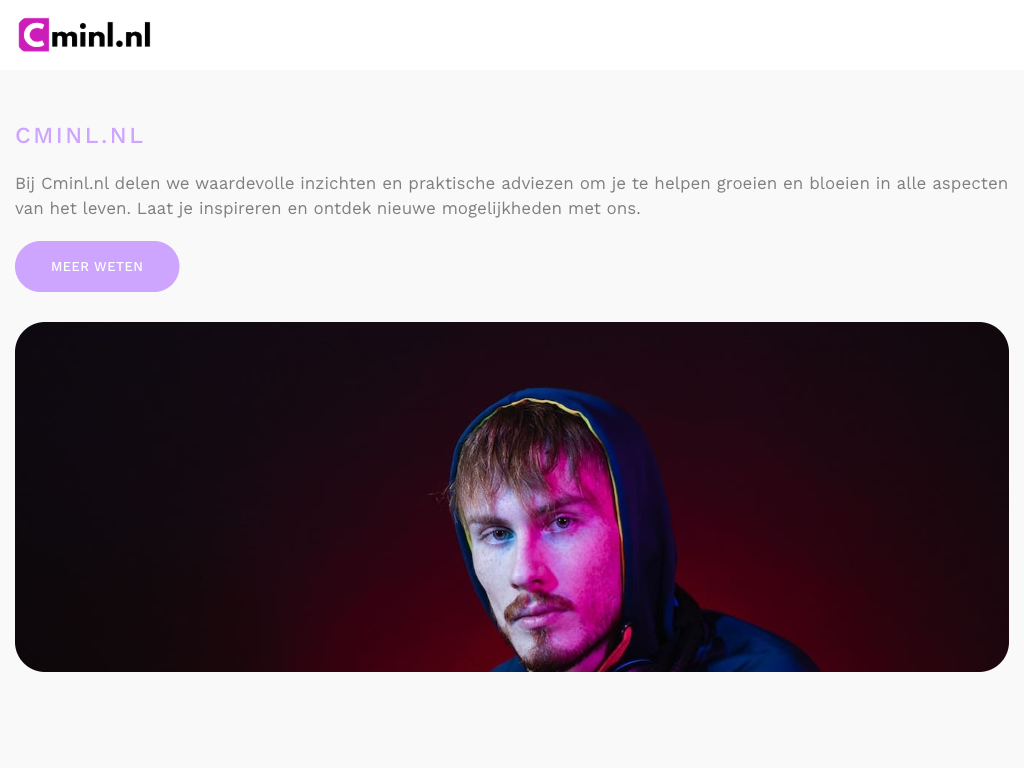Click the word "waardevolle" in the intro text
The width and height of the screenshot is (1024, 768).
[245, 184]
